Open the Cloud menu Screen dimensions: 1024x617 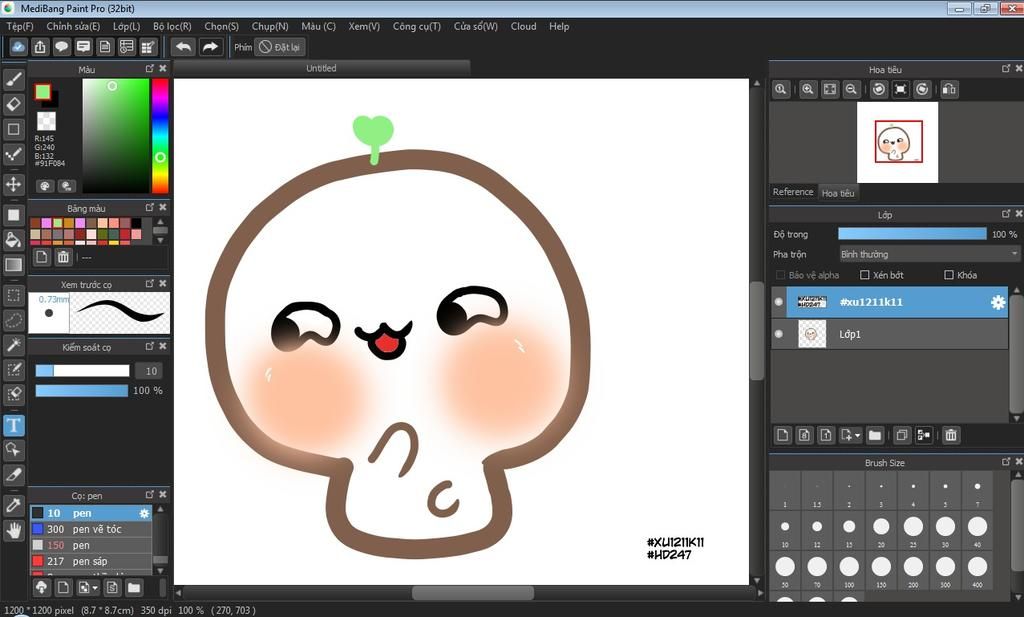click(523, 26)
